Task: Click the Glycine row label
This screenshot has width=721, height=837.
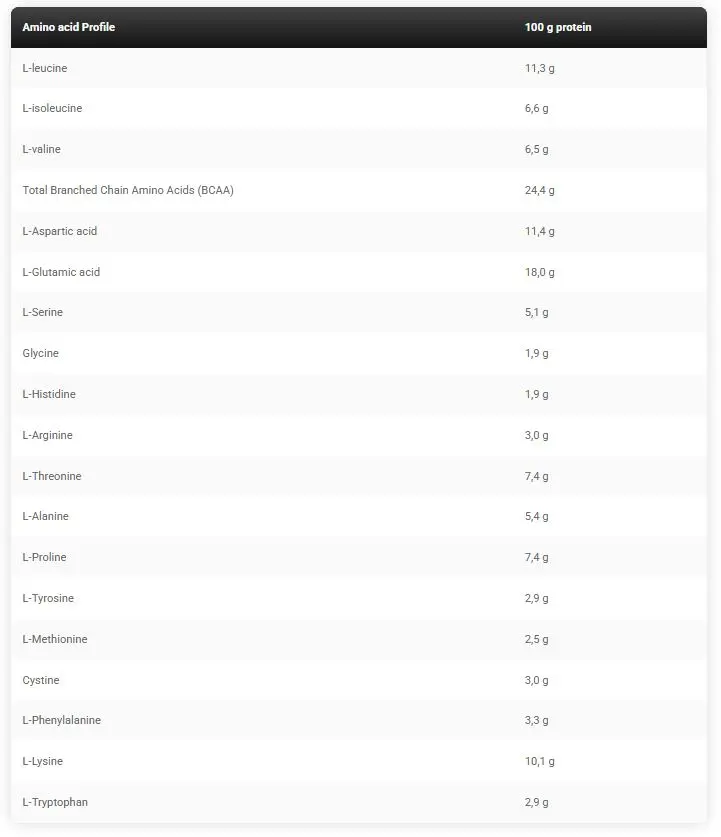Action: pyautogui.click(x=41, y=353)
